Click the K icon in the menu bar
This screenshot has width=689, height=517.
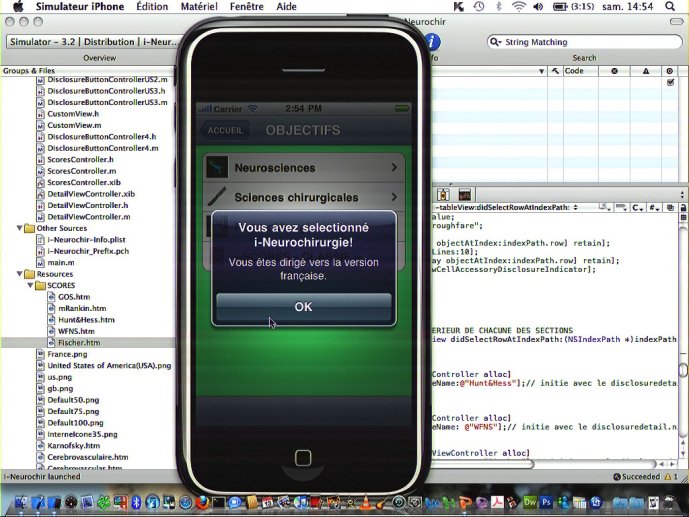click(x=459, y=7)
